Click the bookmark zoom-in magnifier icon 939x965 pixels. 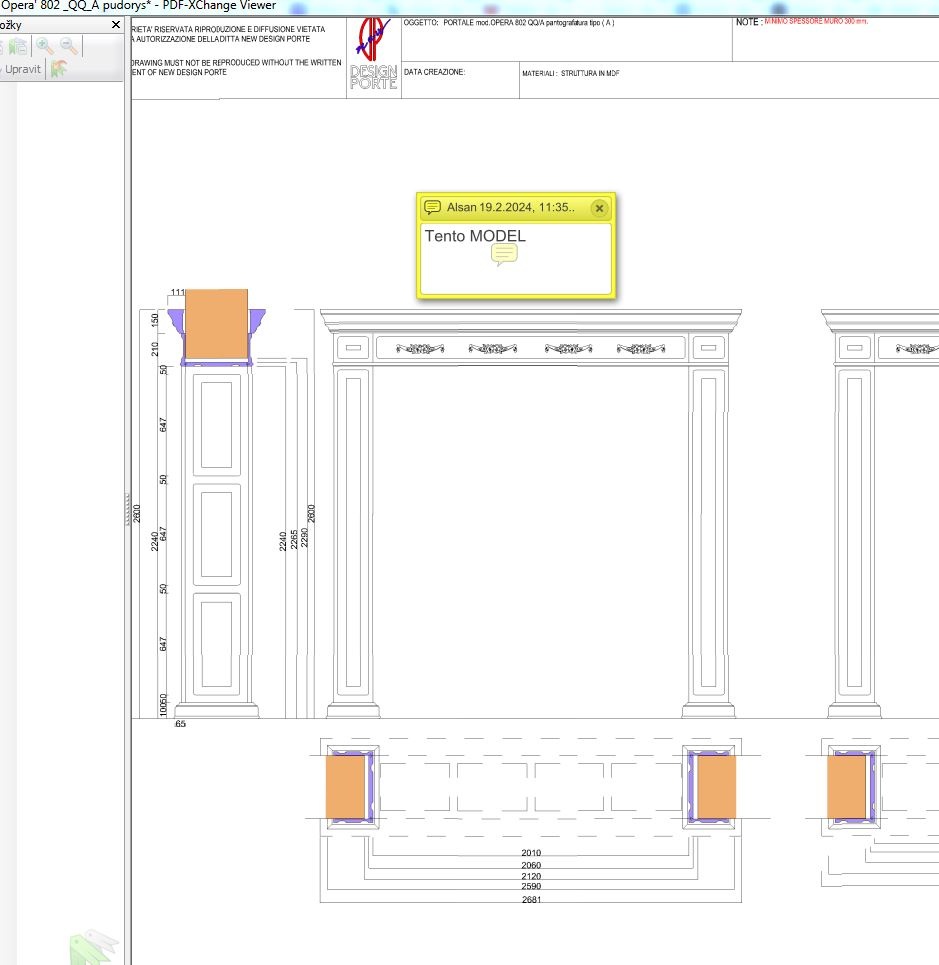[x=45, y=46]
